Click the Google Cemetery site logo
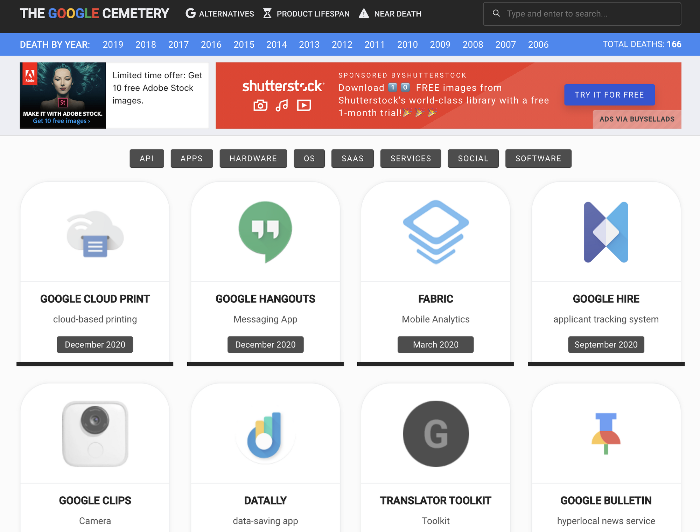The width and height of the screenshot is (700, 532). point(94,13)
